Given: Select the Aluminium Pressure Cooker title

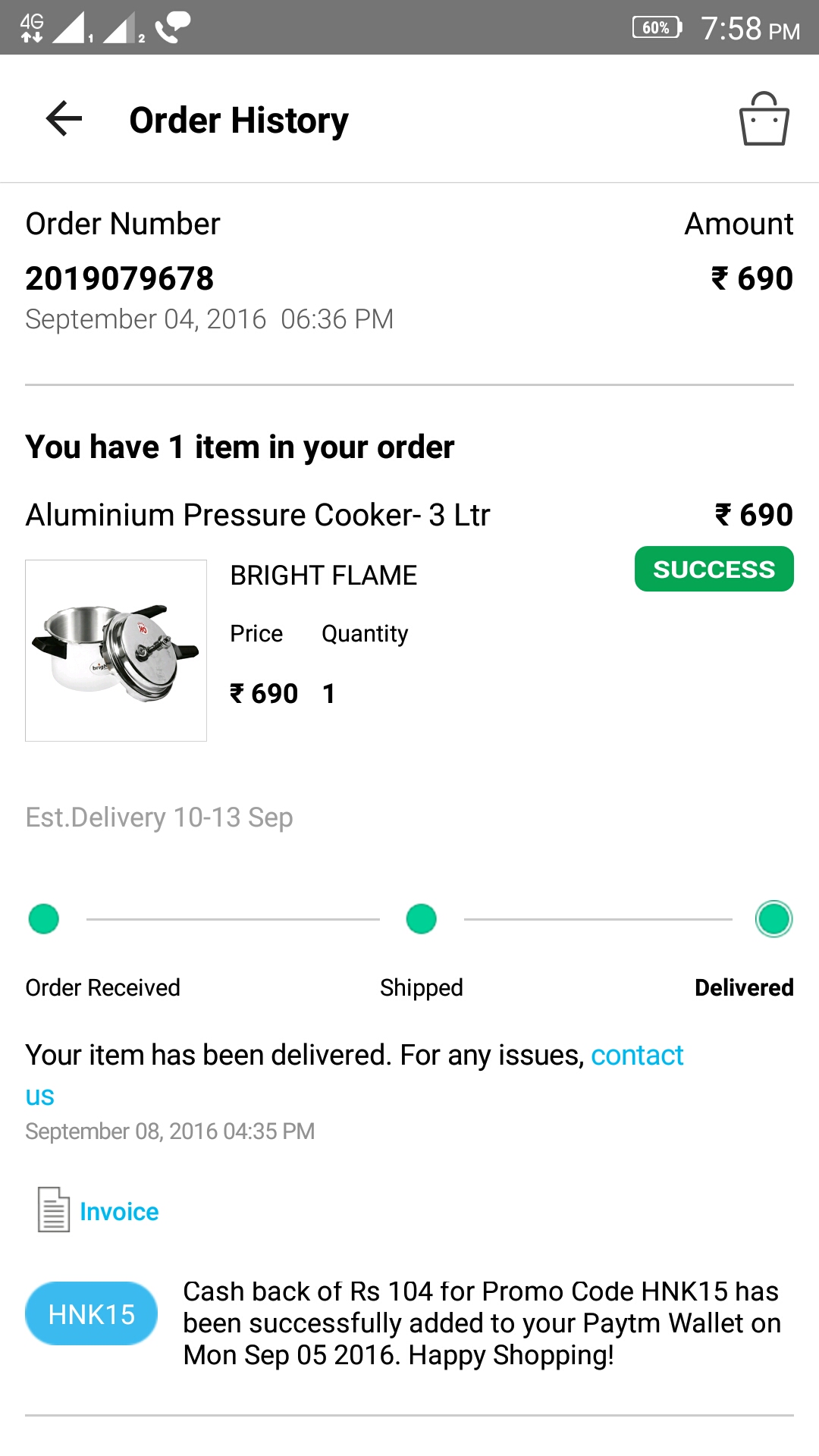Looking at the screenshot, I should [258, 515].
